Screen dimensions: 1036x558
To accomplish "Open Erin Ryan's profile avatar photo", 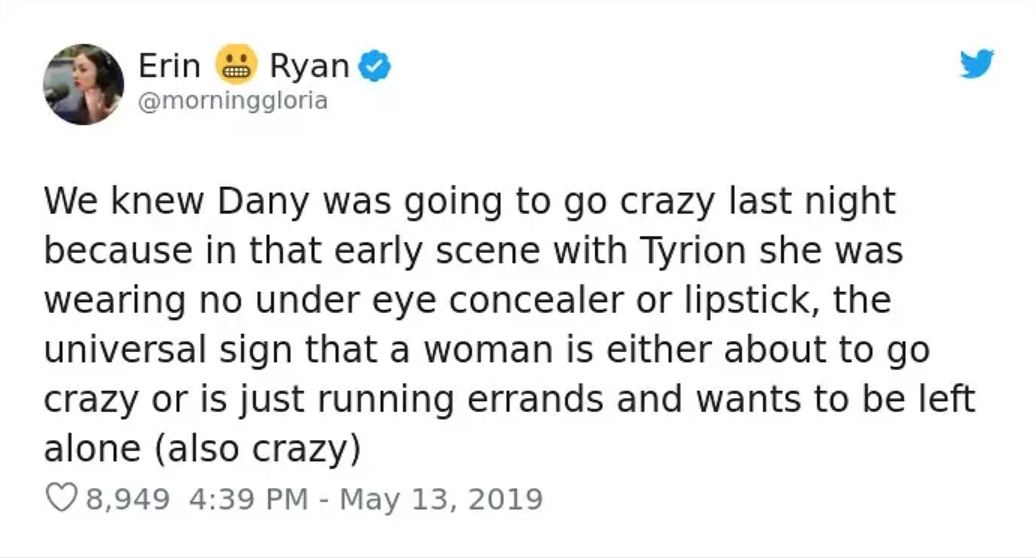I will (83, 84).
